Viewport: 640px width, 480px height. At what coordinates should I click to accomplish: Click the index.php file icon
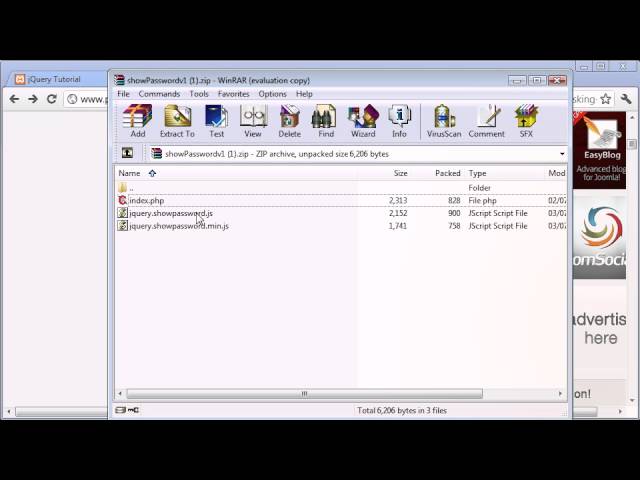tap(122, 200)
